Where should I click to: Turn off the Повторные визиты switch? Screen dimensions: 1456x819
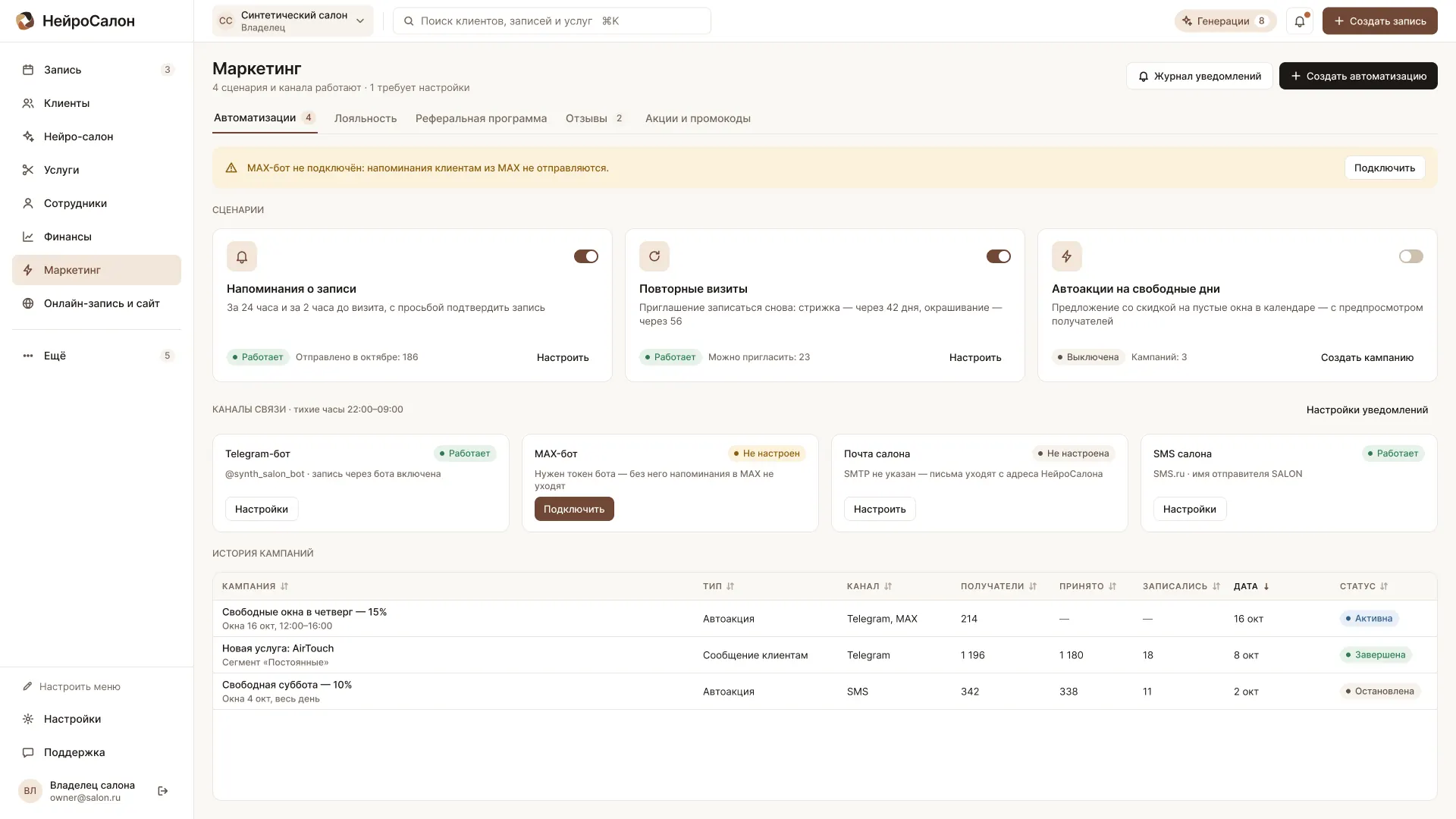coord(999,256)
